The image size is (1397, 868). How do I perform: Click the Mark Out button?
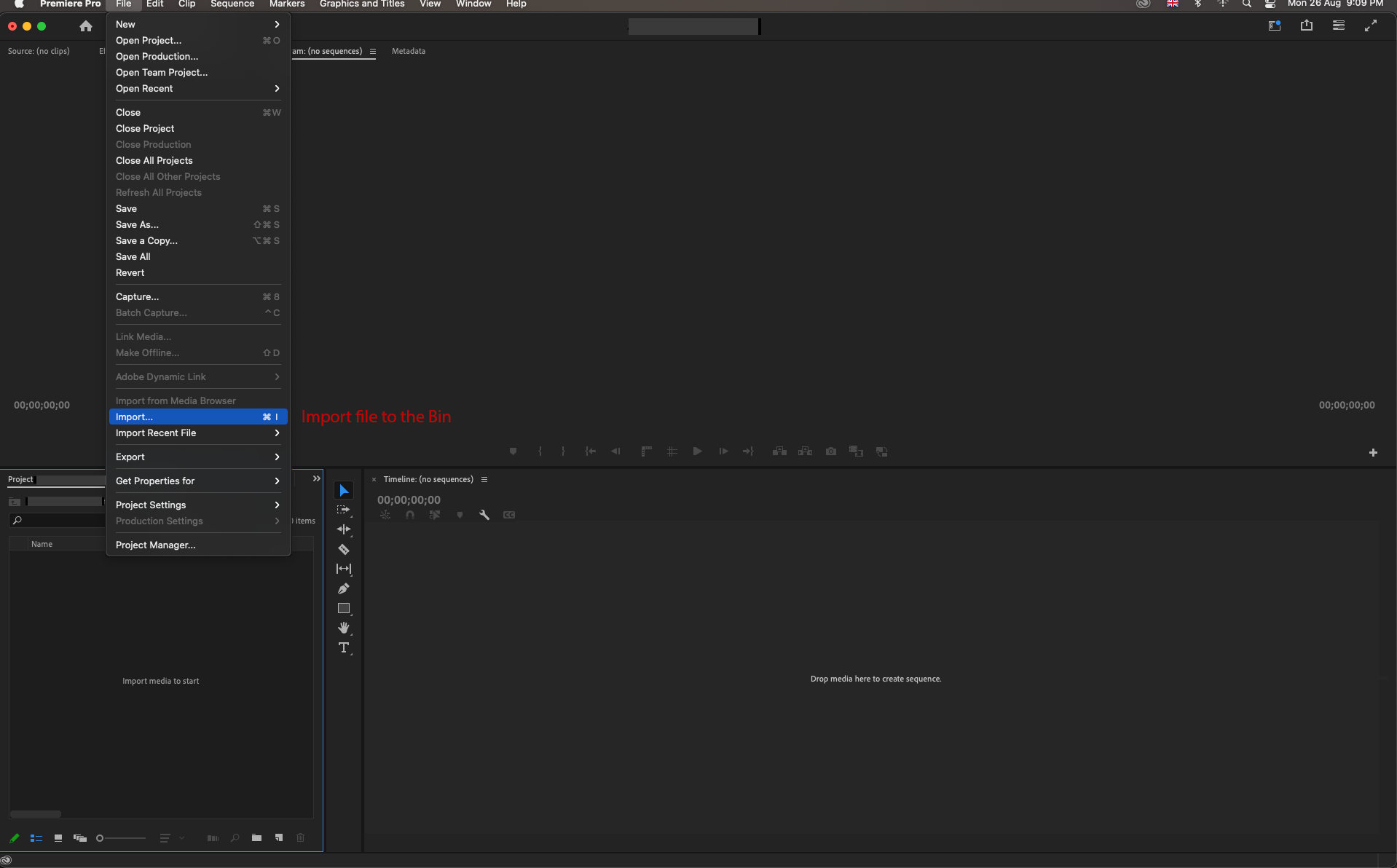click(563, 451)
